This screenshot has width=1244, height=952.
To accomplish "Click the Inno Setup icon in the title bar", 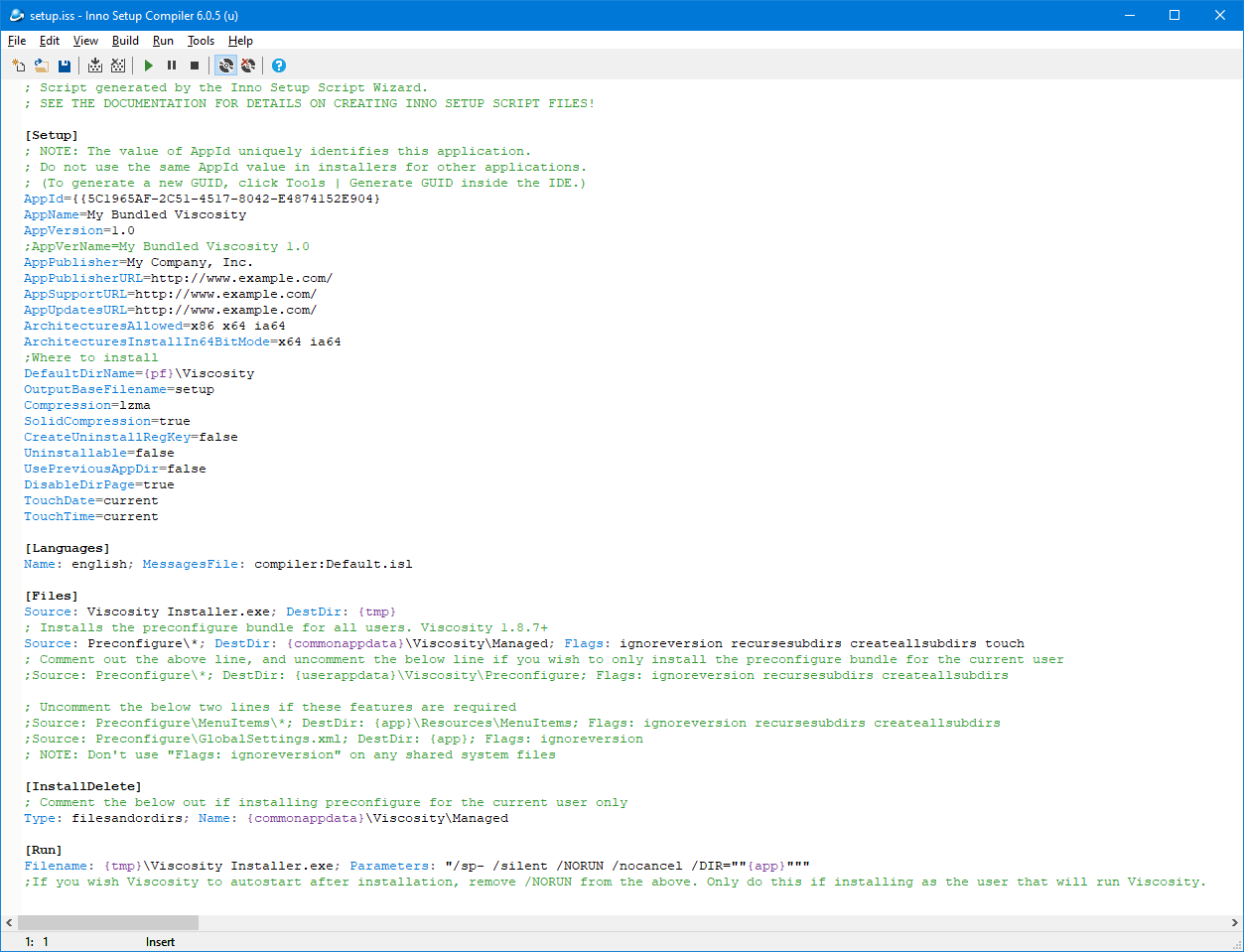I will click(x=16, y=16).
